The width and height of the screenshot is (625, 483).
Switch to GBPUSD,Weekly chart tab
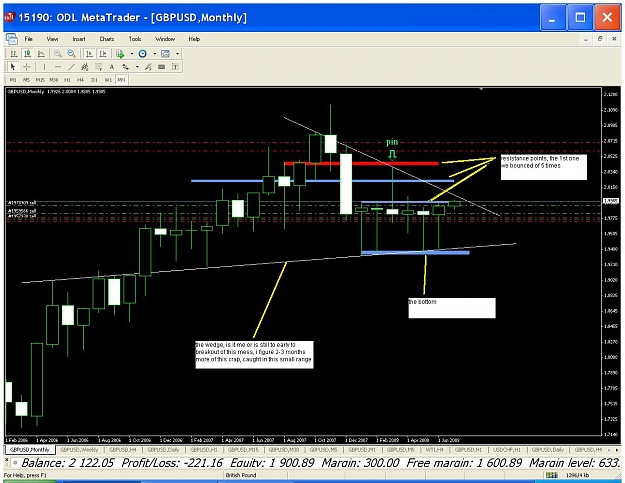pos(79,450)
